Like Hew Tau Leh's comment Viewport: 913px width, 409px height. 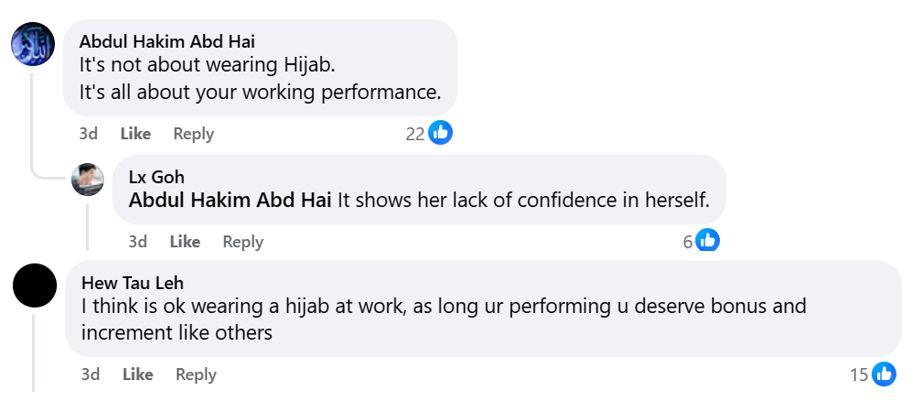point(138,374)
